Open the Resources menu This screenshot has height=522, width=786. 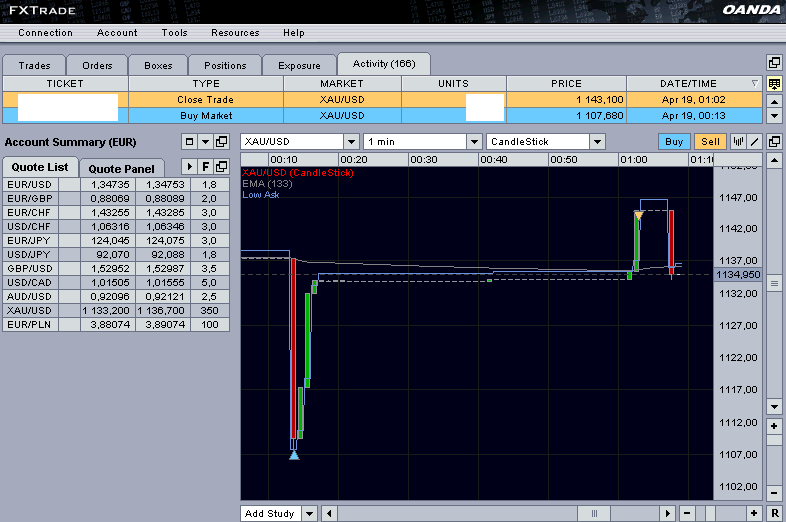click(x=235, y=33)
